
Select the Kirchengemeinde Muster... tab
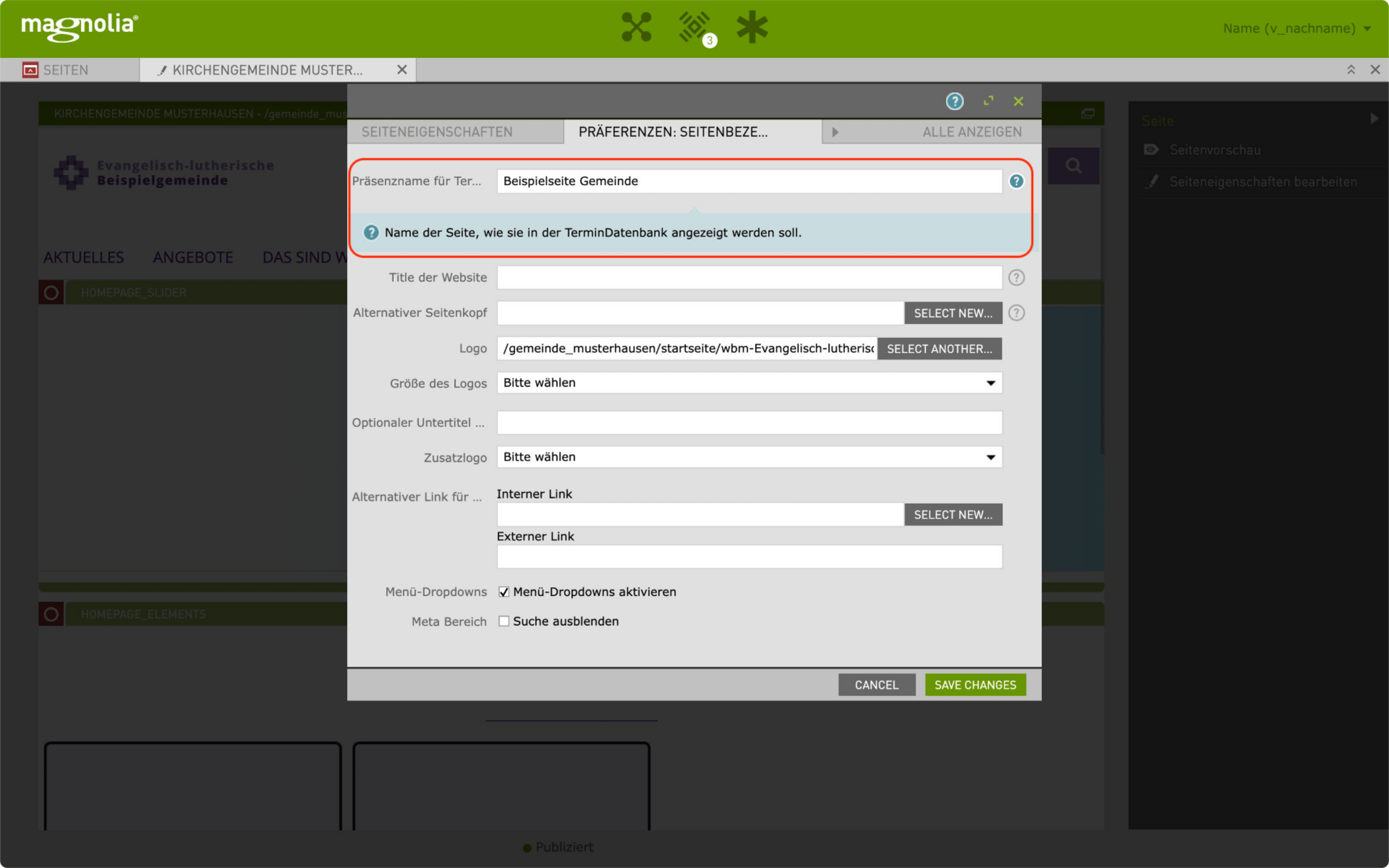[278, 70]
